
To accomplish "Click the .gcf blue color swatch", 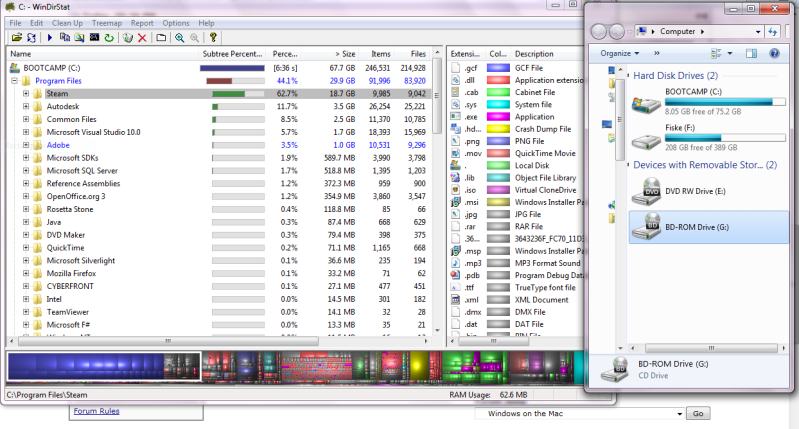I will click(498, 68).
